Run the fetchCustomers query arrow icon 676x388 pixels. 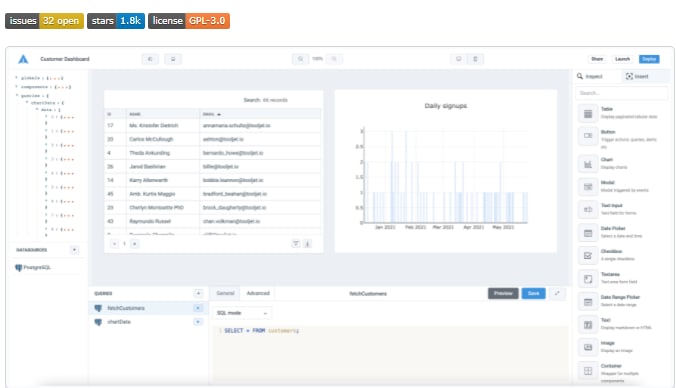pos(198,308)
